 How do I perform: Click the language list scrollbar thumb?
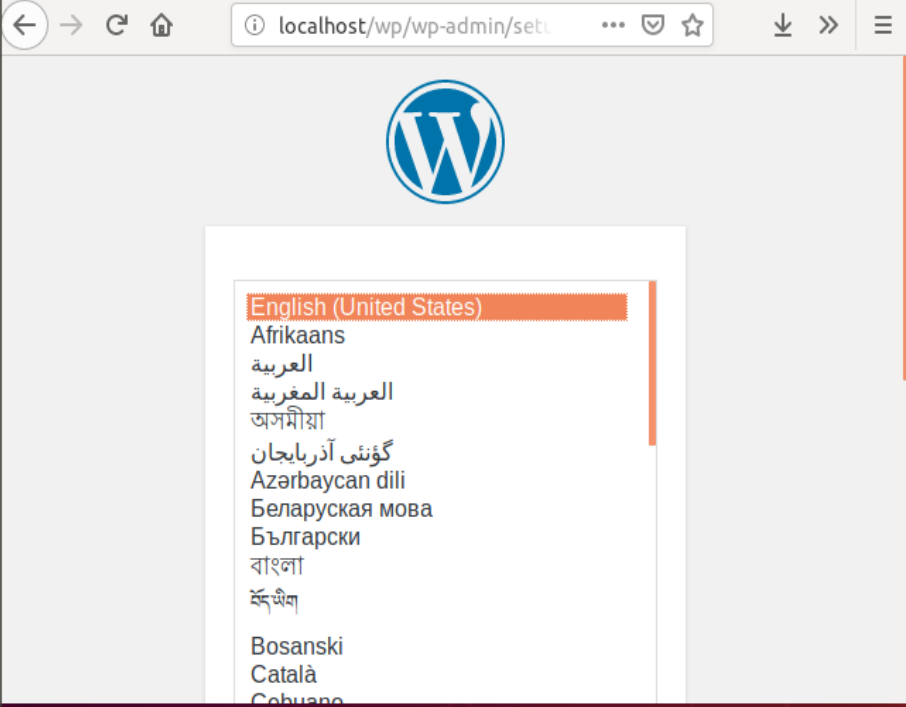[x=652, y=363]
